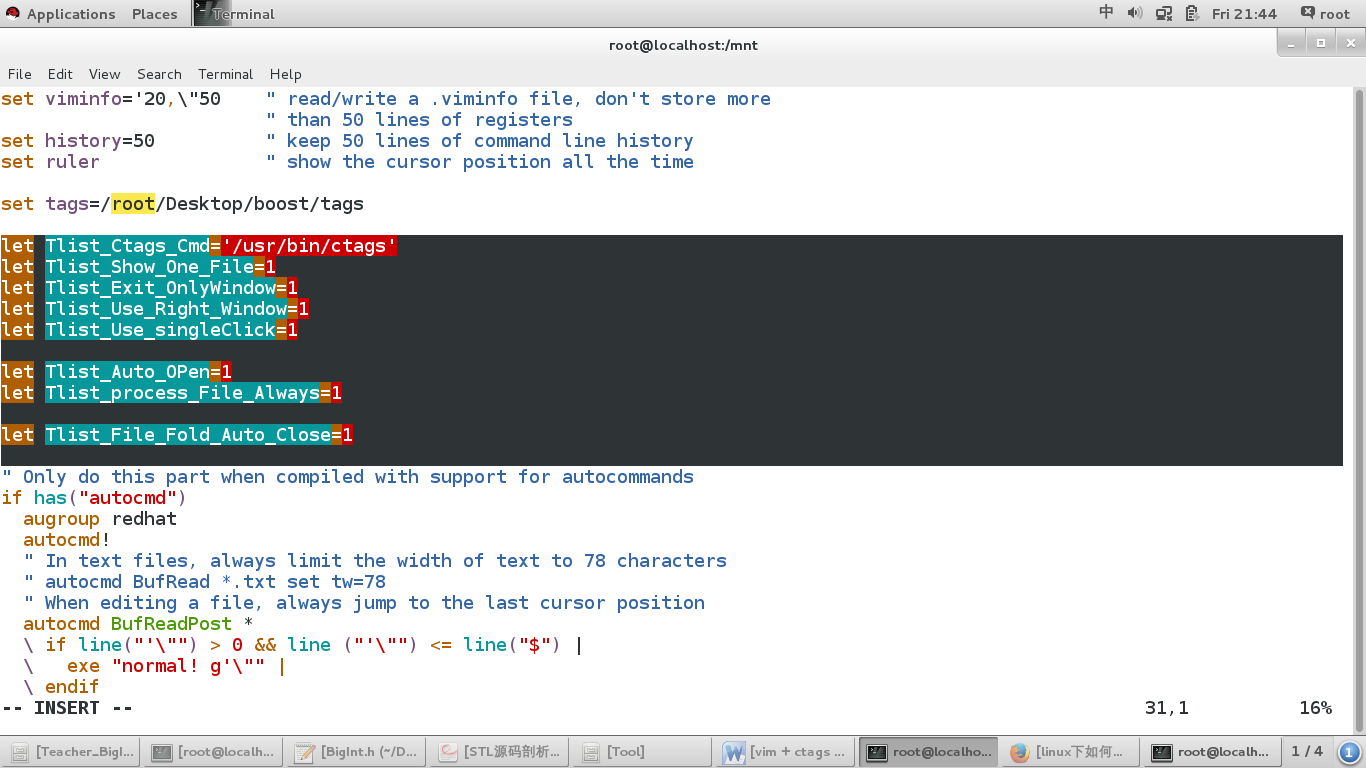
Task: Switch to first root@localh... taskbar window
Action: click(214, 752)
